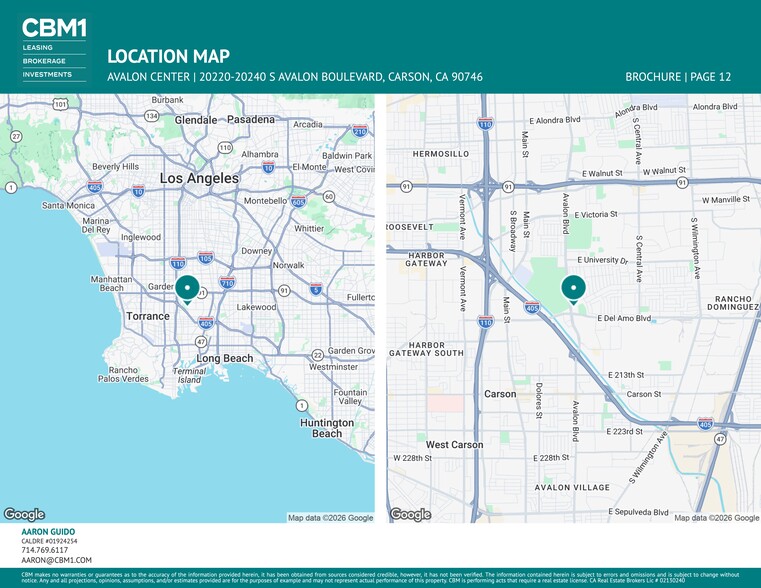Click the phone number 714.769.6117
This screenshot has height=588, width=761.
point(45,550)
